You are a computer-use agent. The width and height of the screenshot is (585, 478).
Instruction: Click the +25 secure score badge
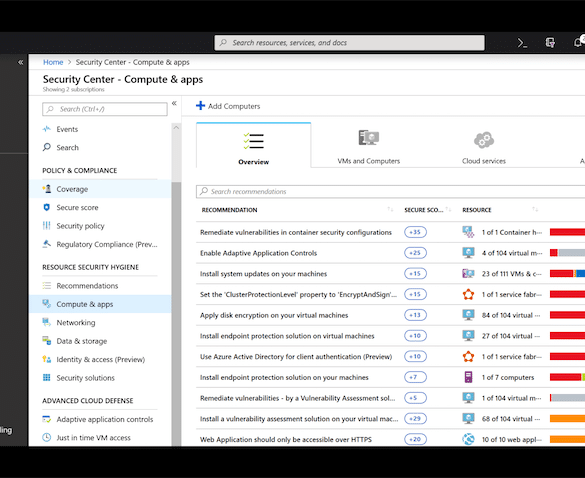point(415,253)
